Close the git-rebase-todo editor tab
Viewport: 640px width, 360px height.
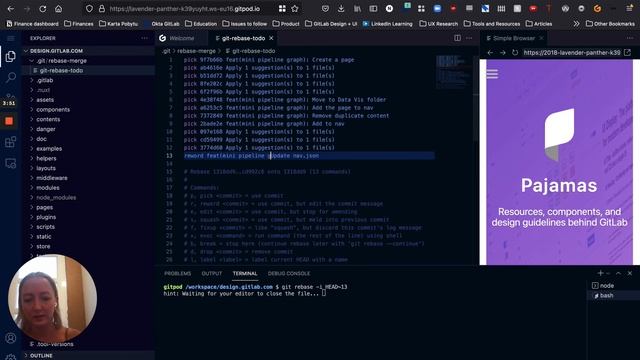coord(271,38)
